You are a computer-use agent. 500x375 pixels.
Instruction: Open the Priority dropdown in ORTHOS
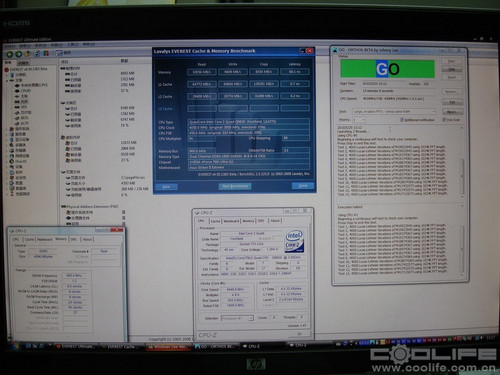(x=359, y=120)
